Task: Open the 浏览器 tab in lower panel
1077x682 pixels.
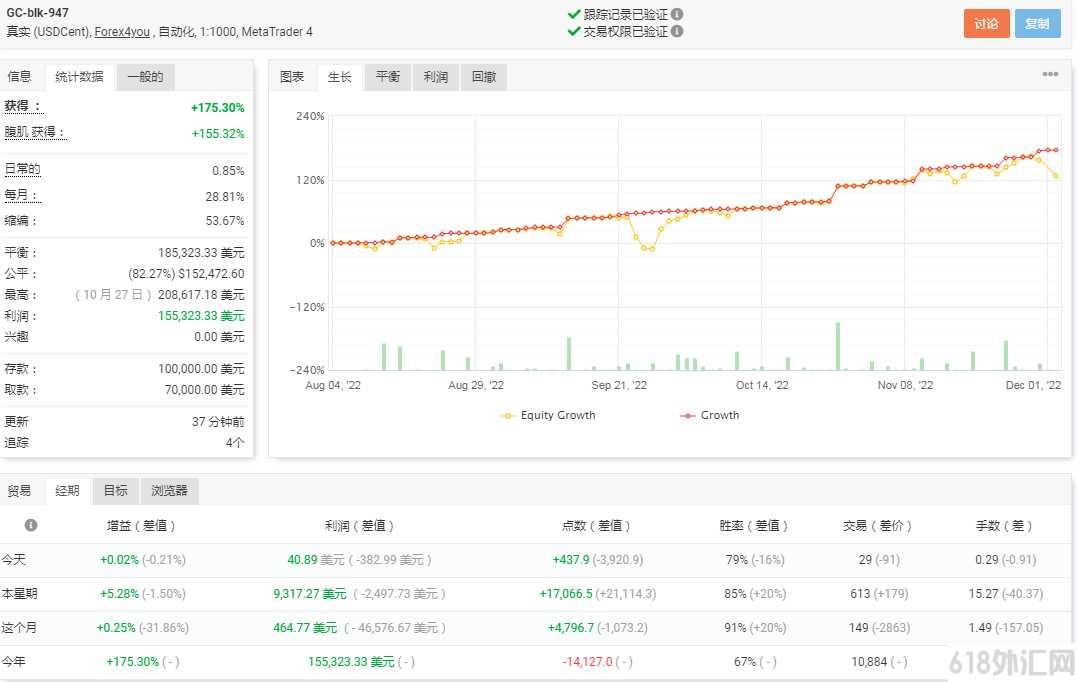Action: click(x=169, y=490)
